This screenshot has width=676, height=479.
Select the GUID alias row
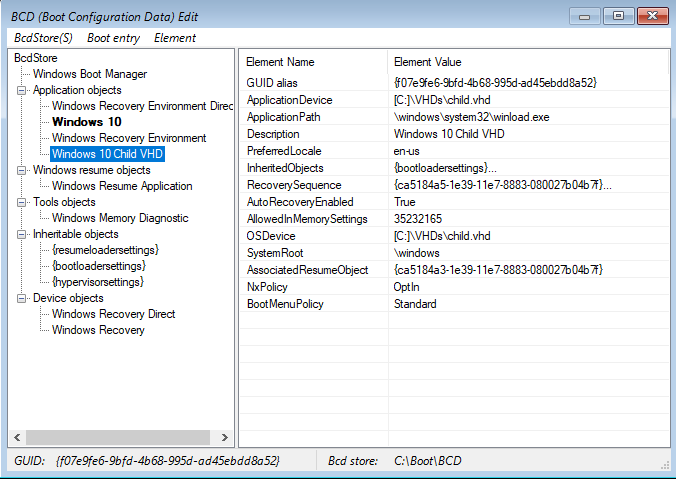[454, 83]
